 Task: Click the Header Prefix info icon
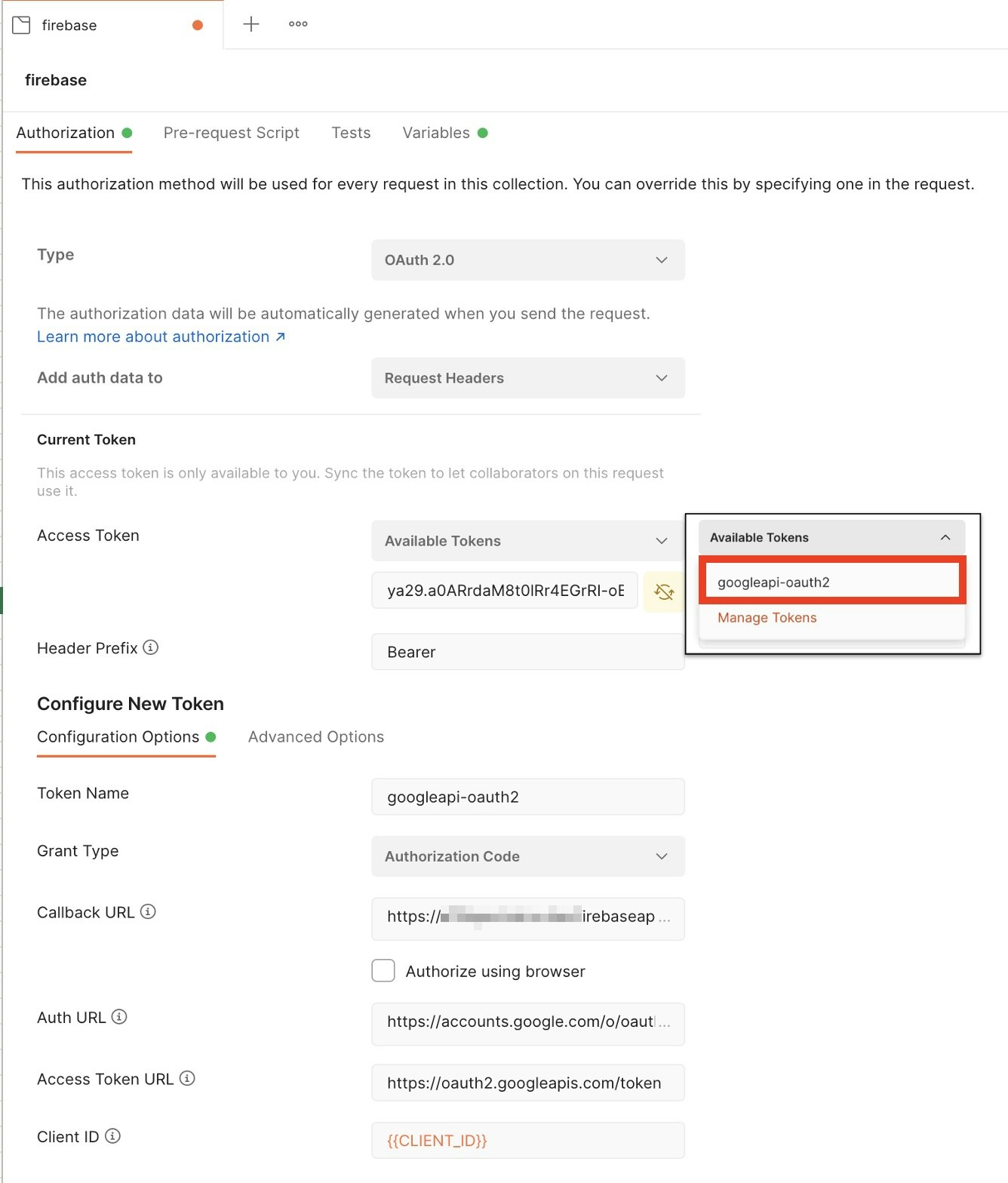click(x=151, y=647)
